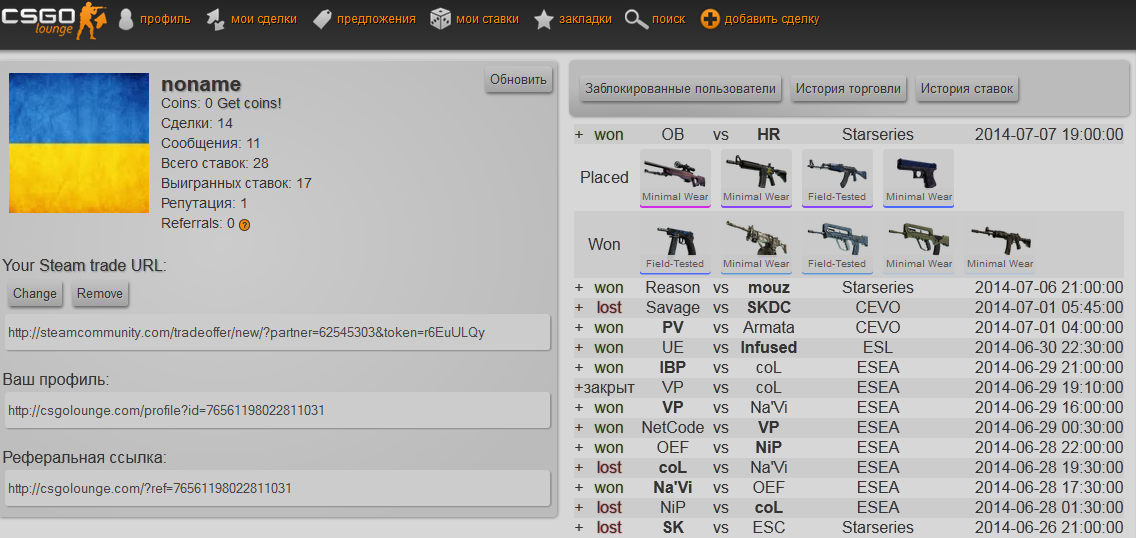Click the Change trade URL button
Screen dimensions: 1136x538
(x=35, y=293)
